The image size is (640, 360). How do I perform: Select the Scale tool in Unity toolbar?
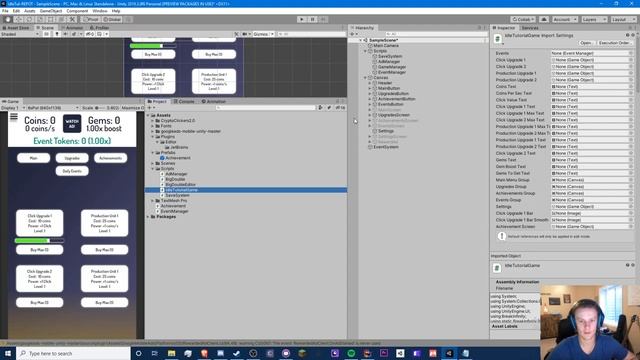coord(40,19)
